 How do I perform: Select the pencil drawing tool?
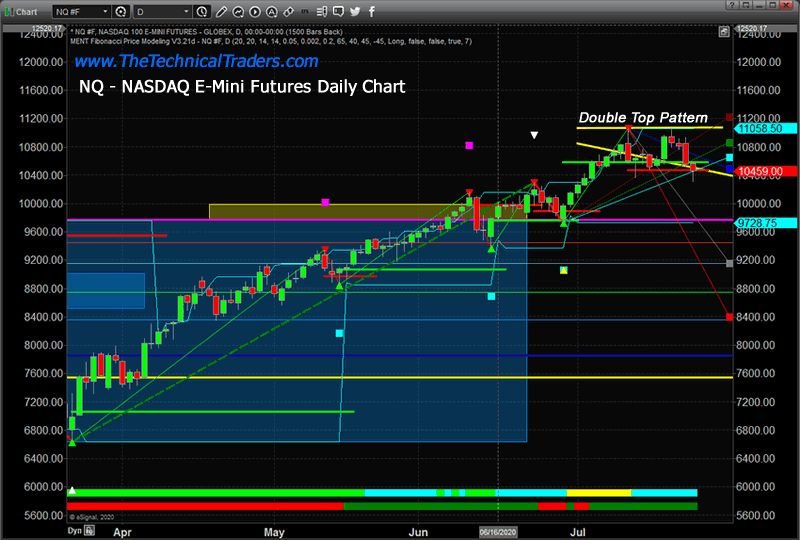pyautogui.click(x=221, y=11)
